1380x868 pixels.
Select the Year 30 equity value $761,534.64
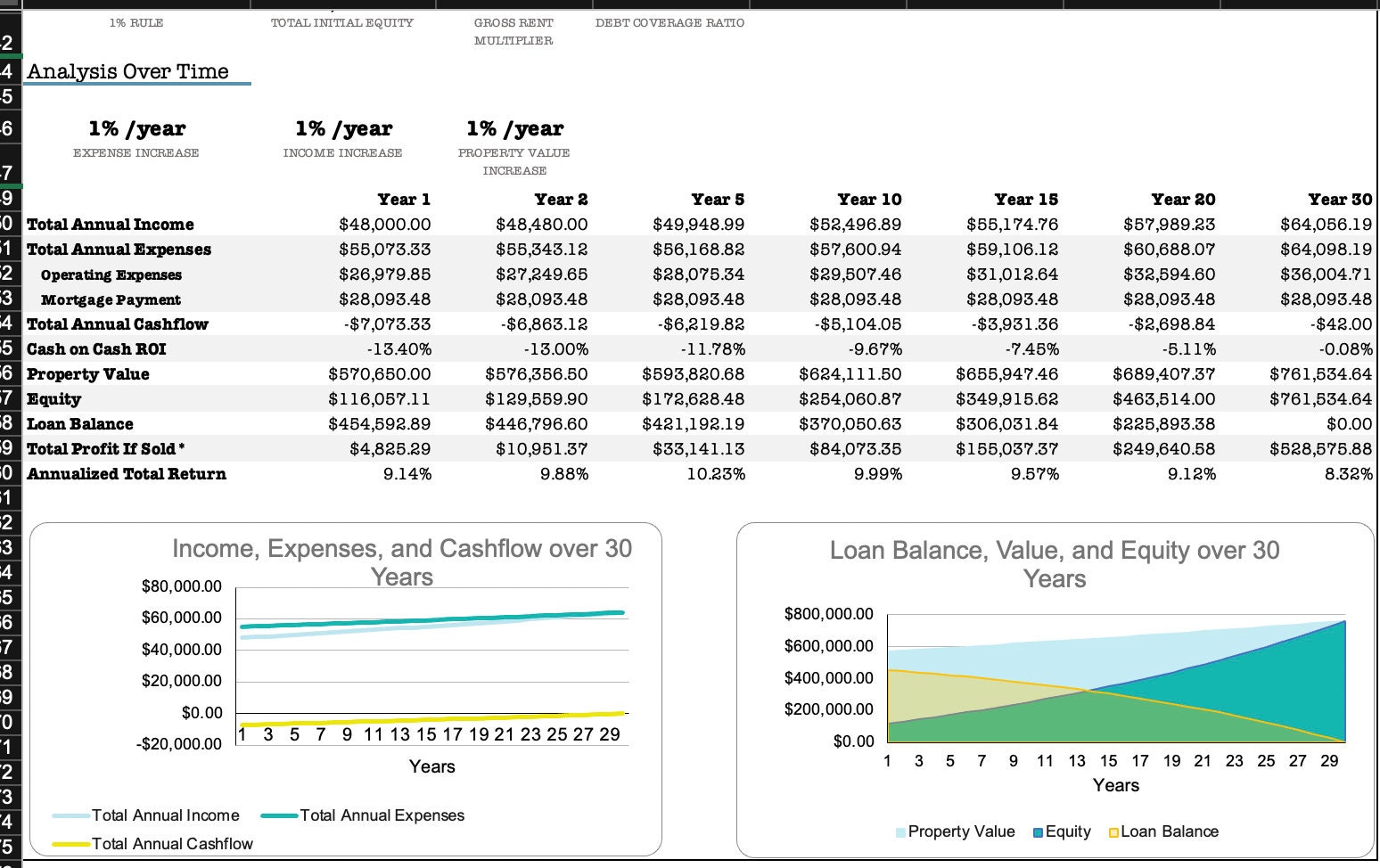tap(1321, 398)
